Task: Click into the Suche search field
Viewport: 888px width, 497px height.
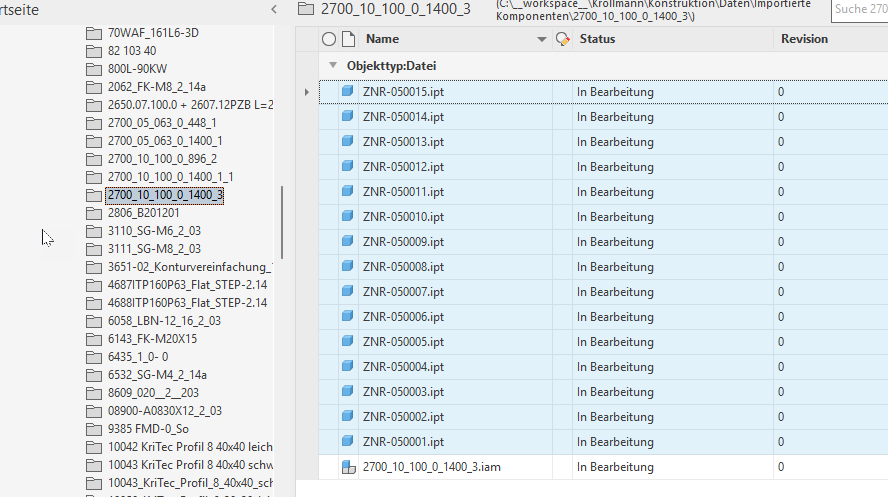Action: 858,10
